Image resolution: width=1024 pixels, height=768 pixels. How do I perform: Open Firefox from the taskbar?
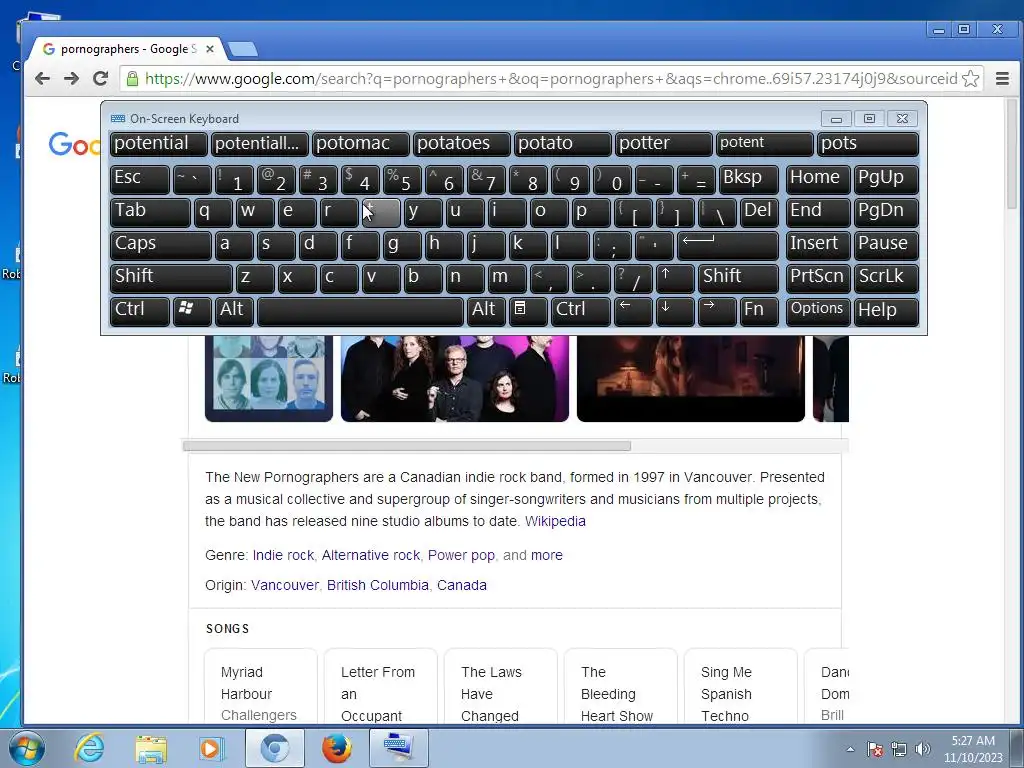pos(336,748)
